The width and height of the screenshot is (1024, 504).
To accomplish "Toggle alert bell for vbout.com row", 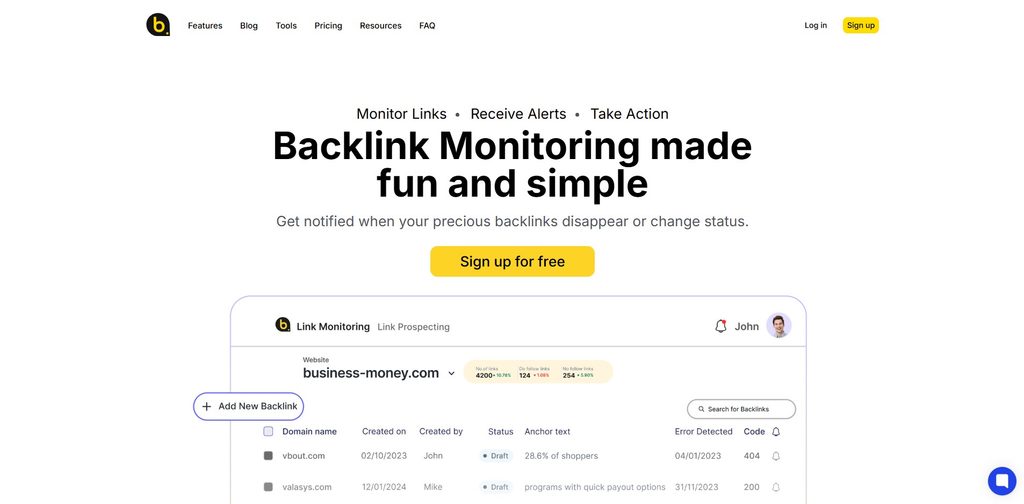I will 776,456.
